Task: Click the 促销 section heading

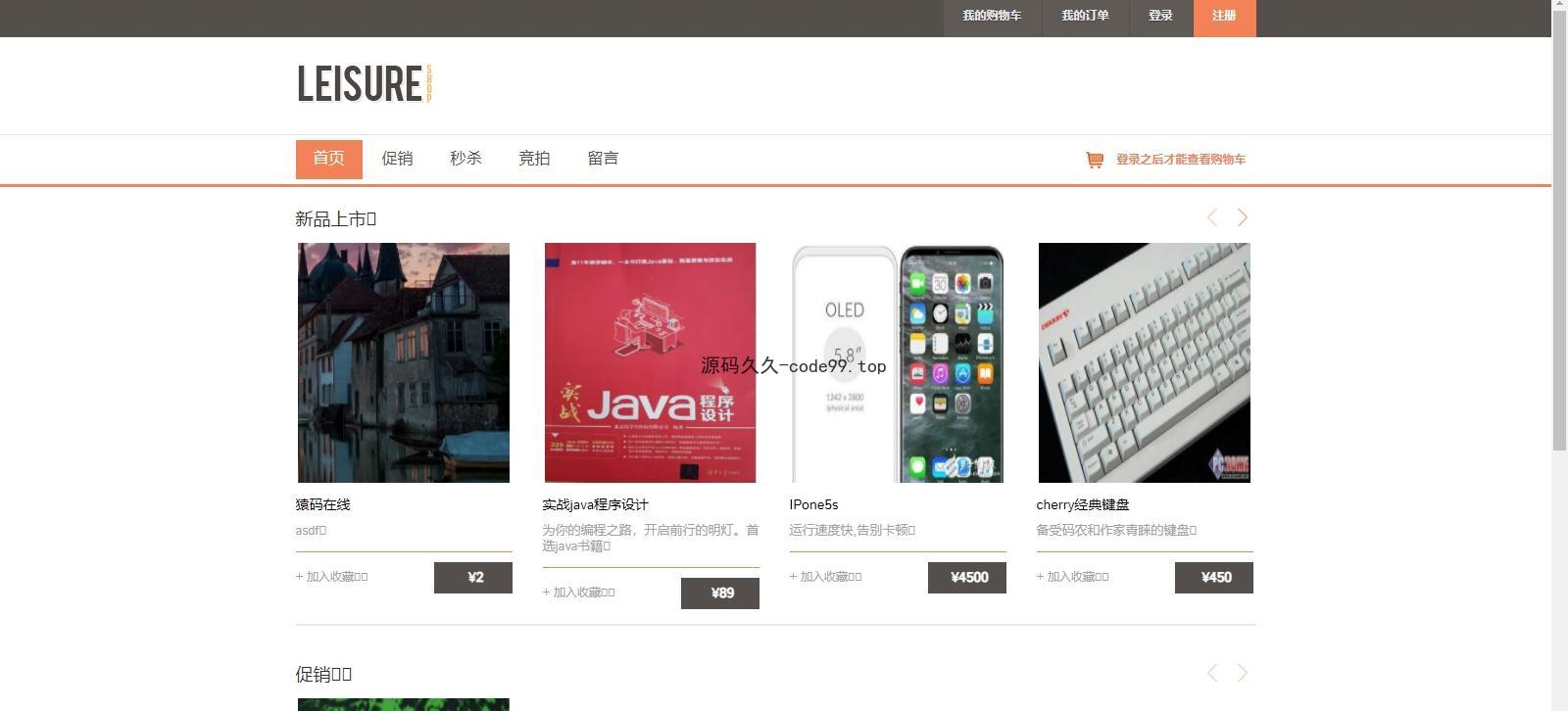Action: [323, 675]
